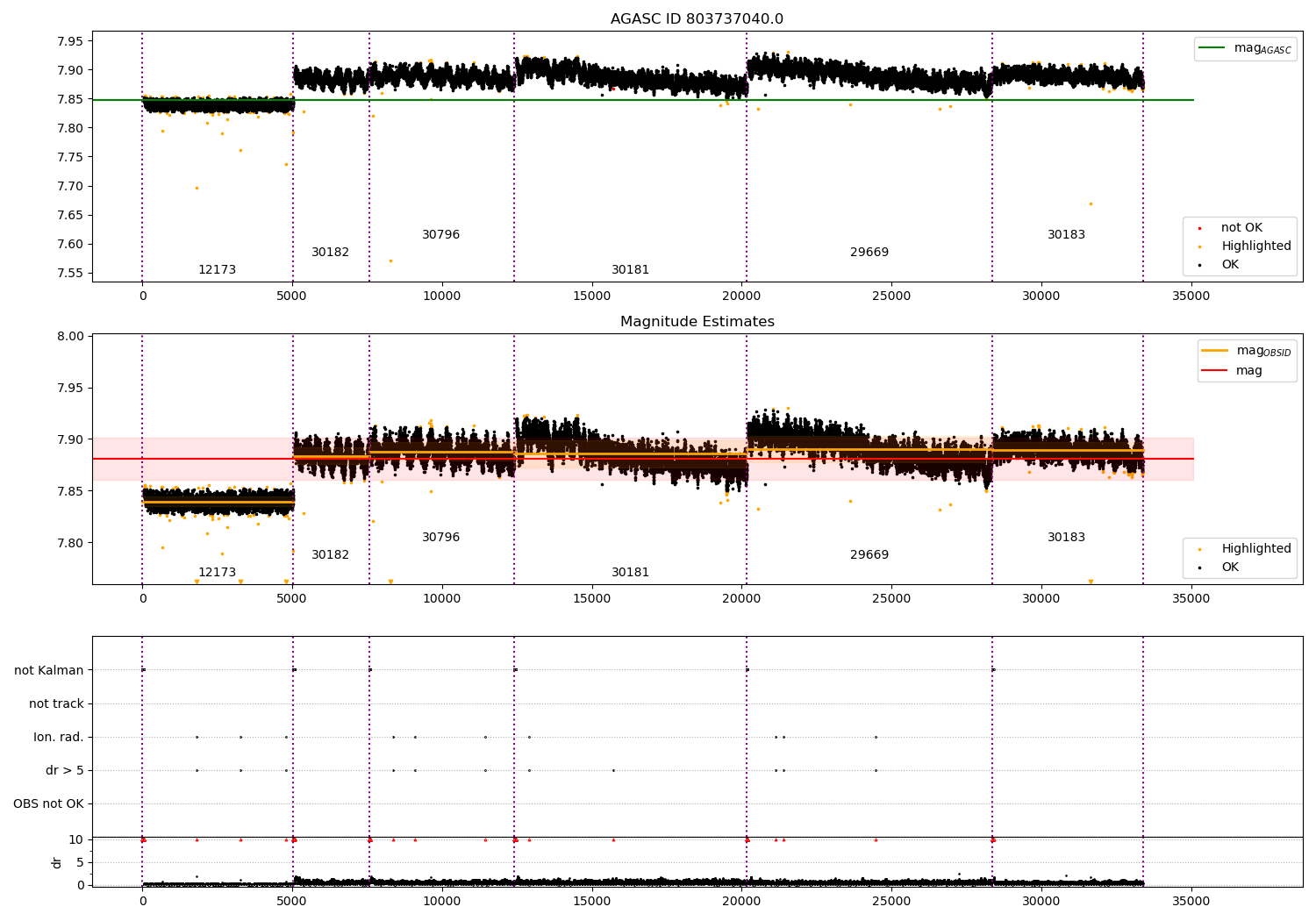Click the rotated "dr" y-axis label

pos(57,862)
